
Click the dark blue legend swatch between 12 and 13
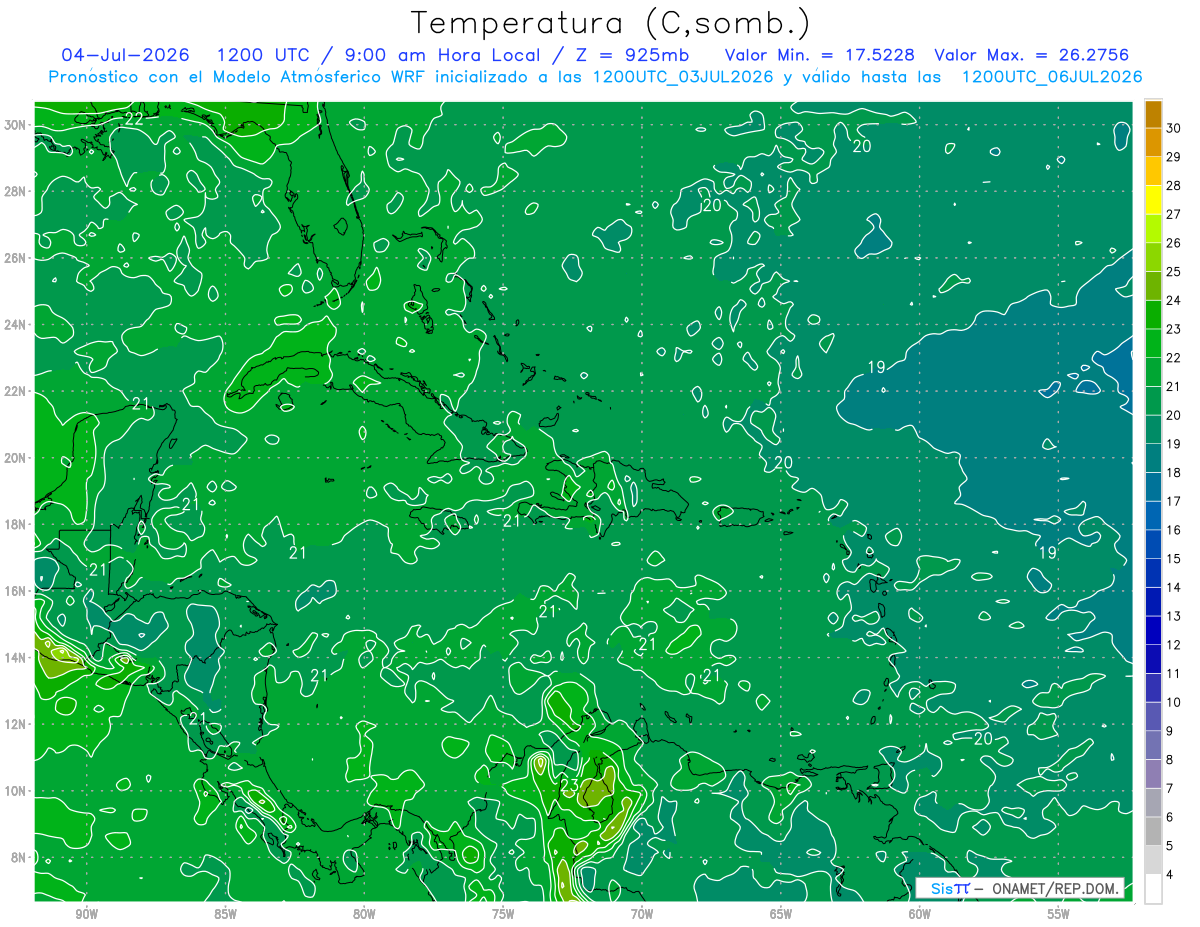(1153, 630)
